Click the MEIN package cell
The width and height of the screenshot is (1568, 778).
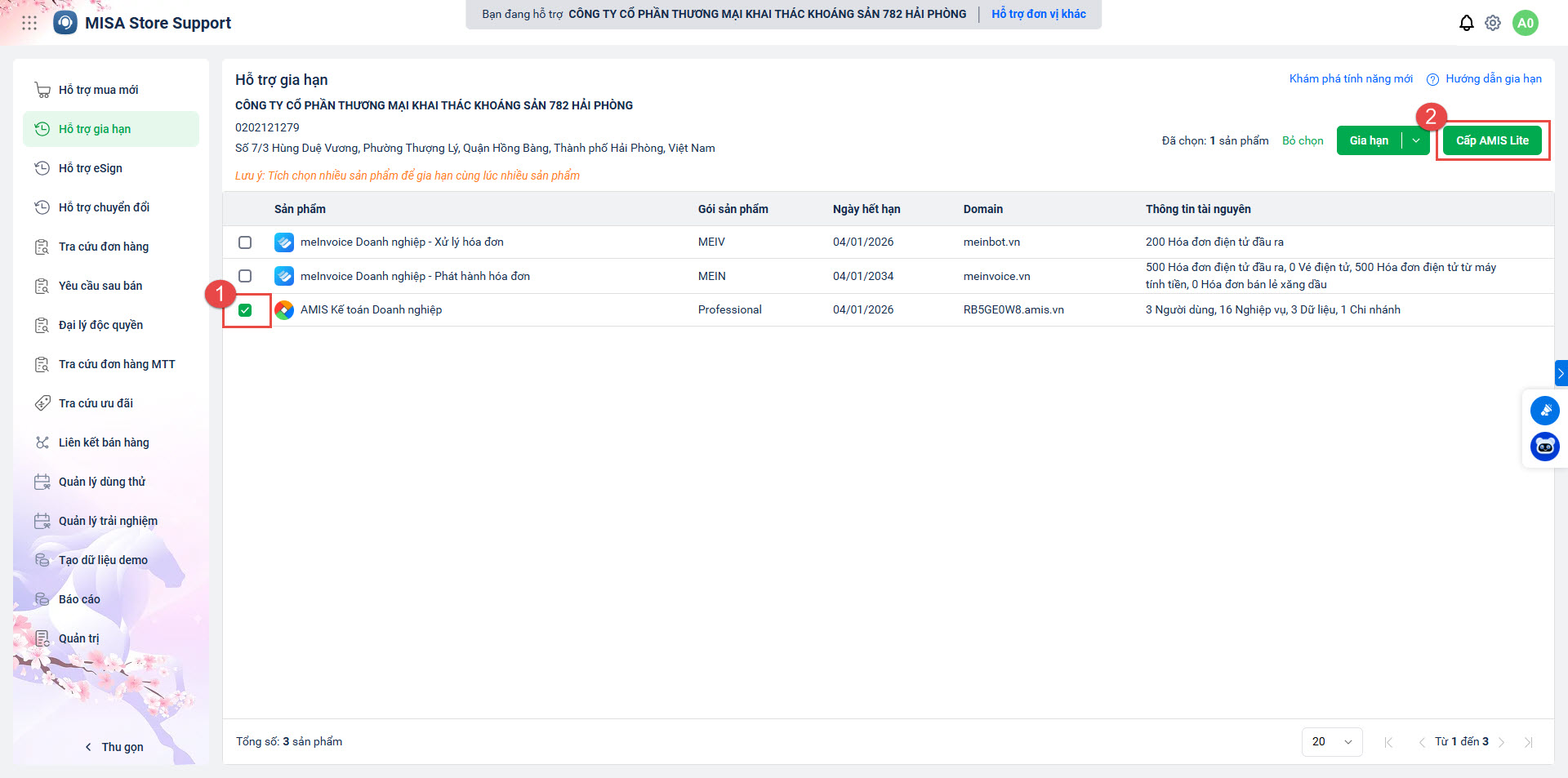(x=712, y=277)
